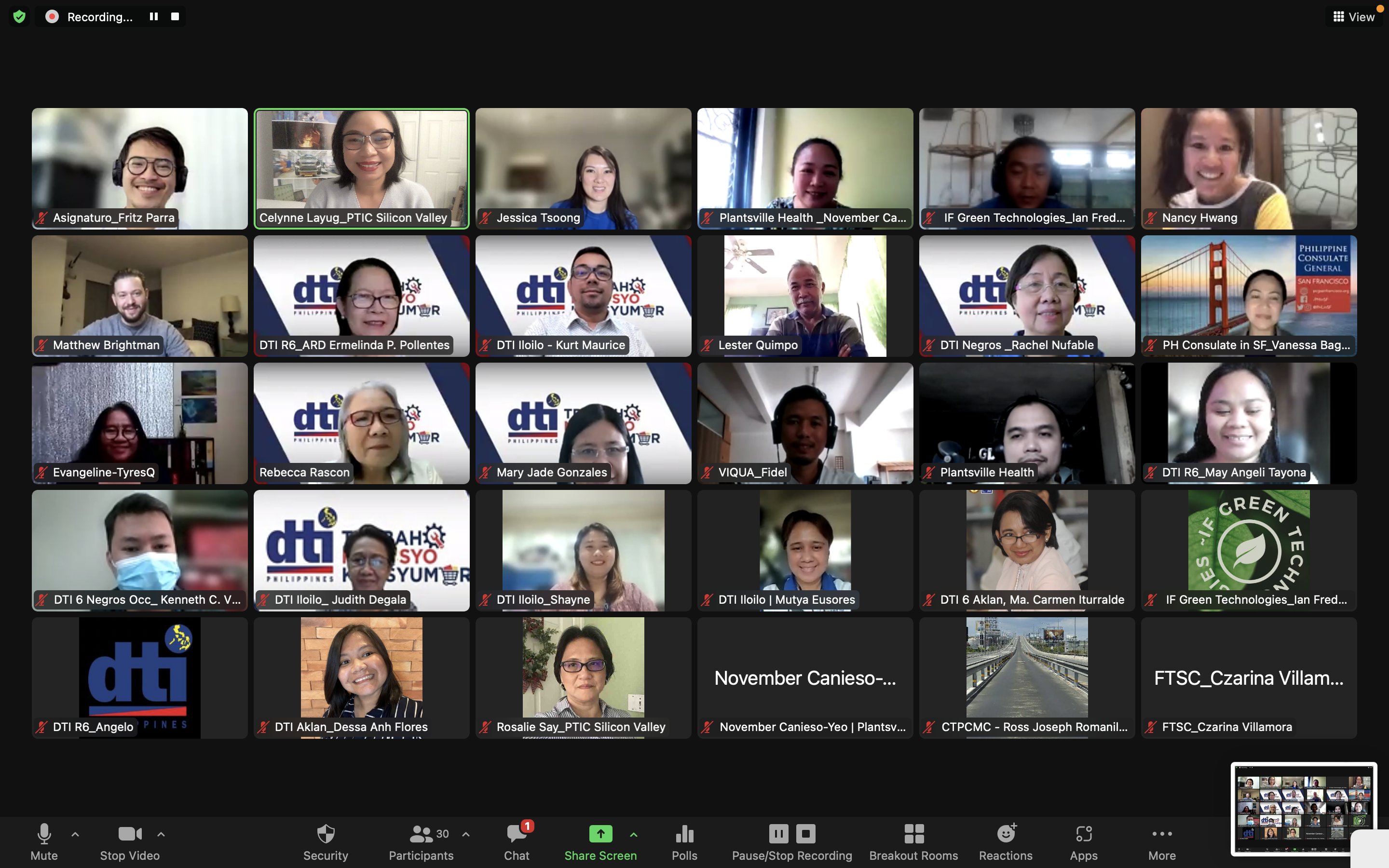Viewport: 1389px width, 868px height.
Task: Open the More menu
Action: click(1162, 834)
